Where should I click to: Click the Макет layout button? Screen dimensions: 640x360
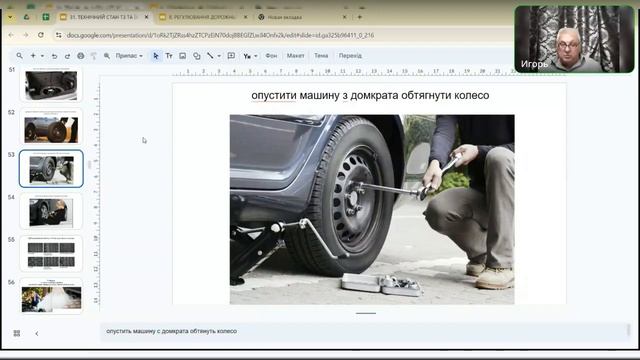click(x=295, y=56)
